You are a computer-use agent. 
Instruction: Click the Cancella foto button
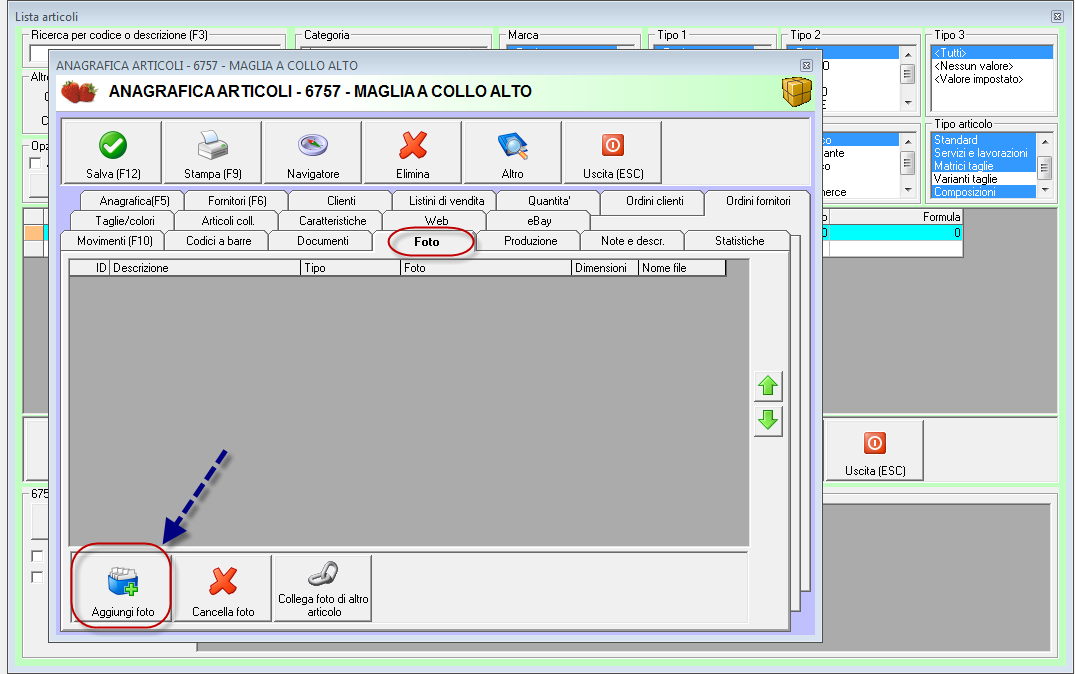pyautogui.click(x=223, y=588)
